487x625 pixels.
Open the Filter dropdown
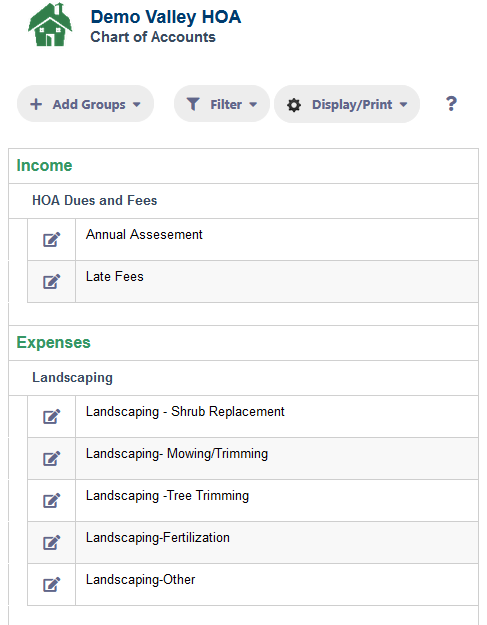[222, 104]
